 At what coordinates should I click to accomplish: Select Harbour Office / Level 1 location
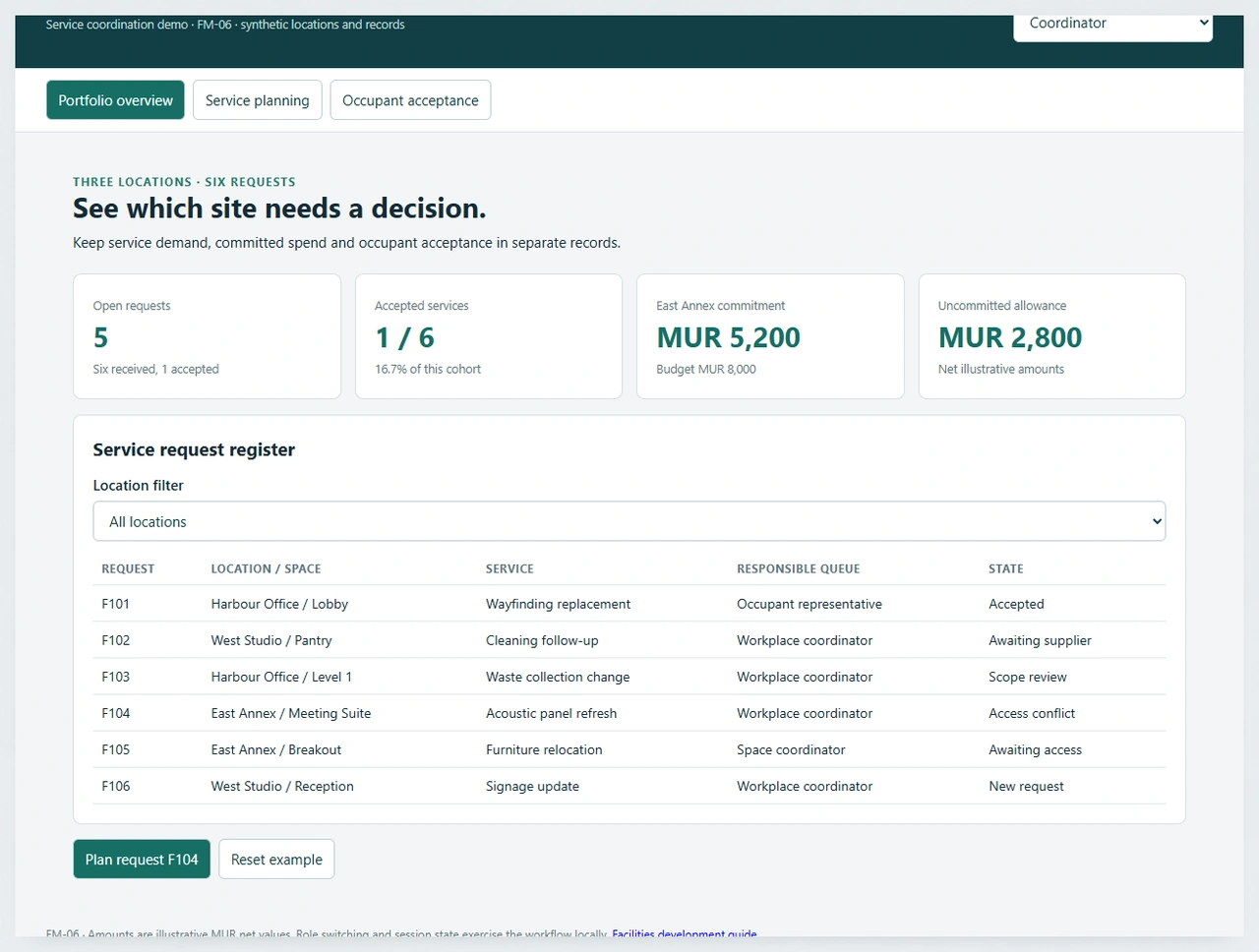coord(281,677)
